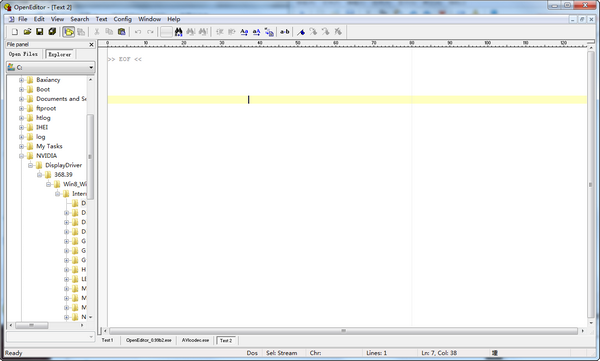Click the Cut scissors icon
Image resolution: width=600 pixels, height=361 pixels.
(x=97, y=32)
